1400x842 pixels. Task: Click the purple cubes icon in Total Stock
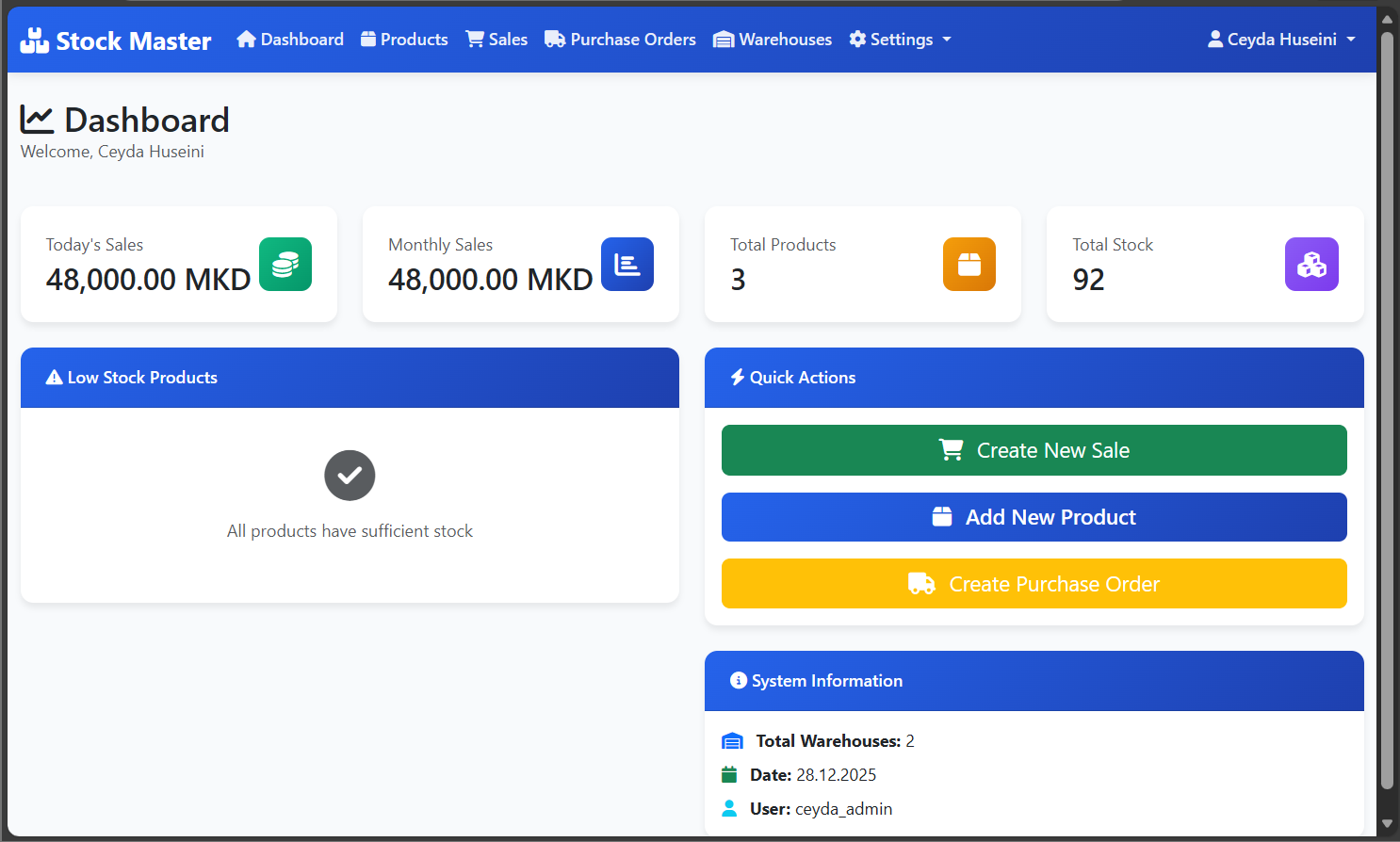click(1311, 265)
